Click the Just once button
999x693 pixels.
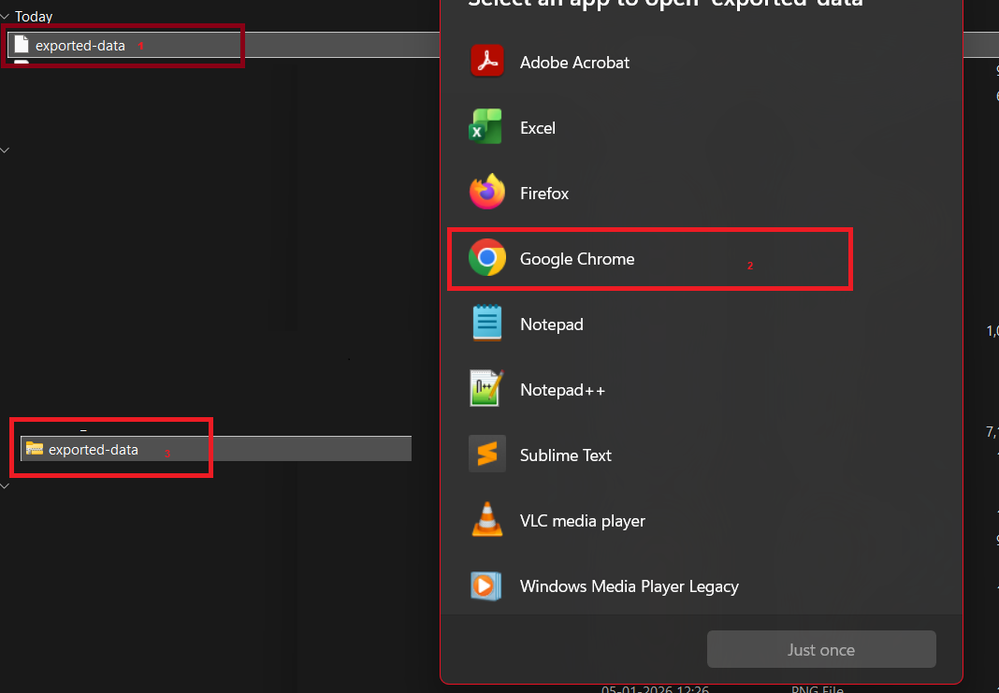coord(821,649)
